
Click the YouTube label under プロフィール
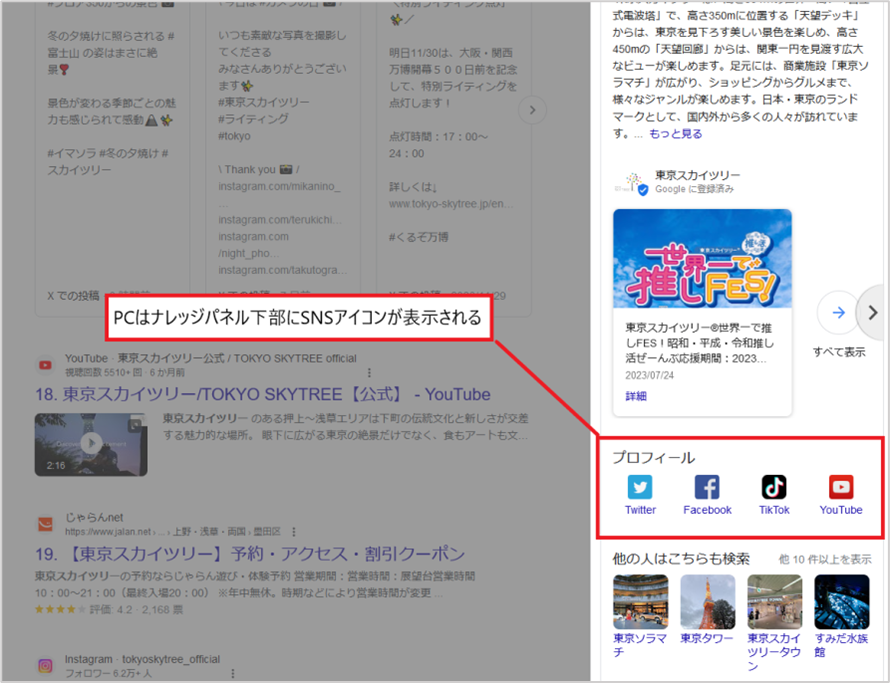click(x=841, y=510)
